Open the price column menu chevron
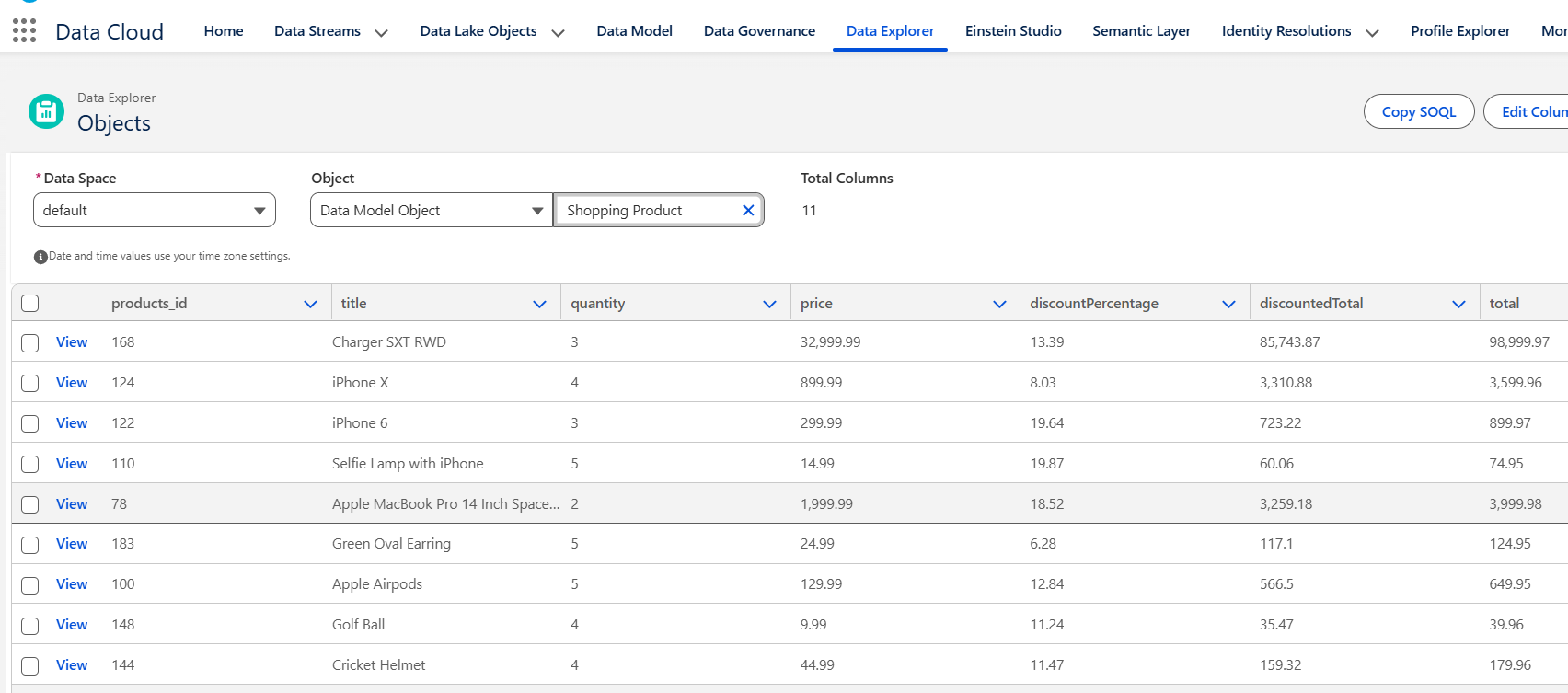 pyautogui.click(x=999, y=305)
